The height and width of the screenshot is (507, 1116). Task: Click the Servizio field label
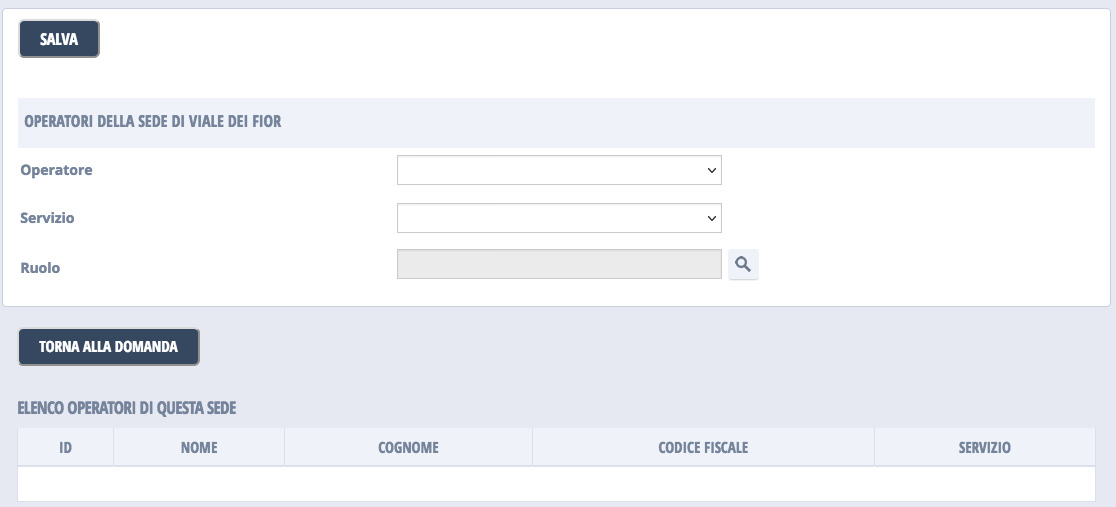(x=47, y=218)
